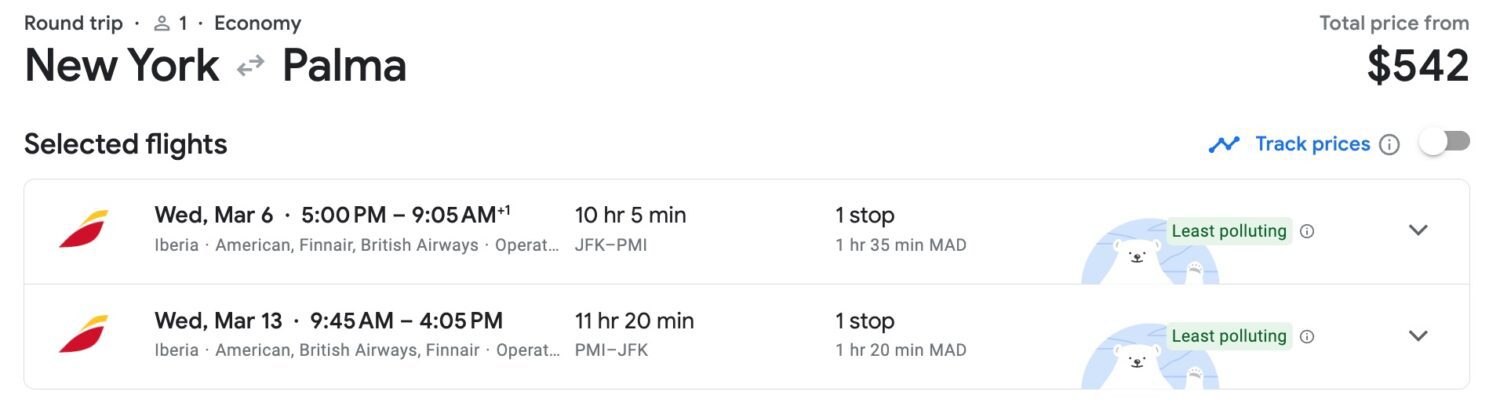Click the Economy class label
The height and width of the screenshot is (406, 1500).
[257, 23]
